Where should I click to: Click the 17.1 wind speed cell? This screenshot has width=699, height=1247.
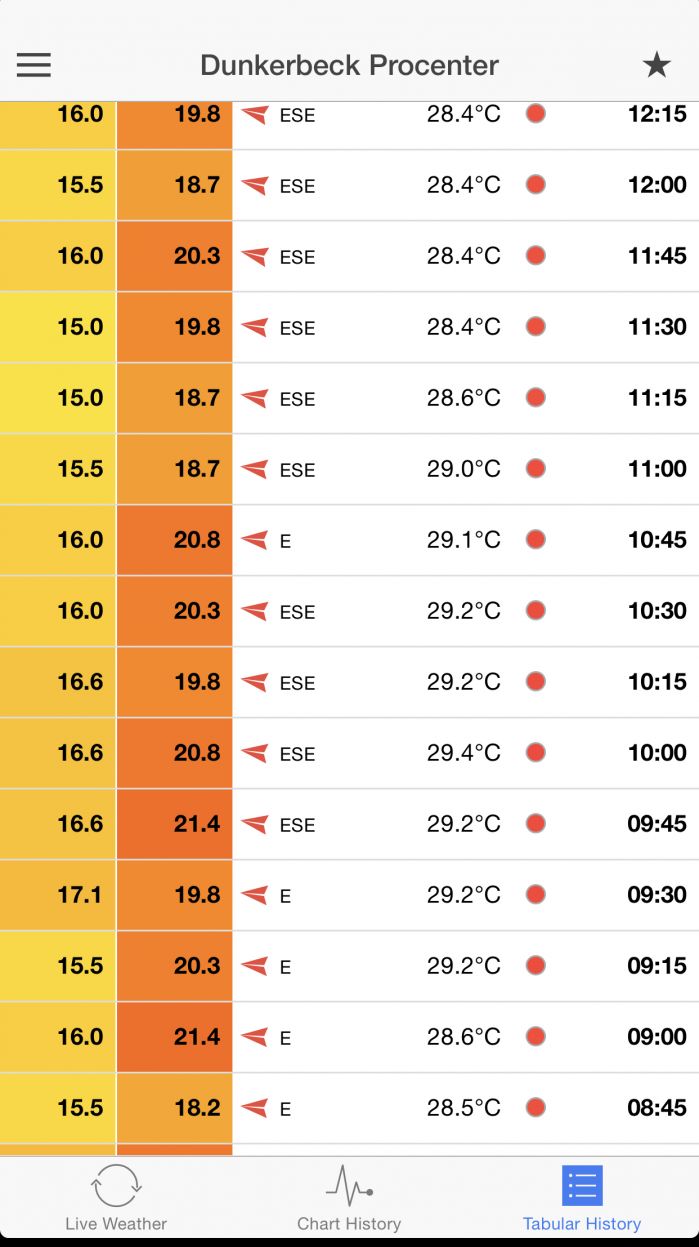coord(58,895)
